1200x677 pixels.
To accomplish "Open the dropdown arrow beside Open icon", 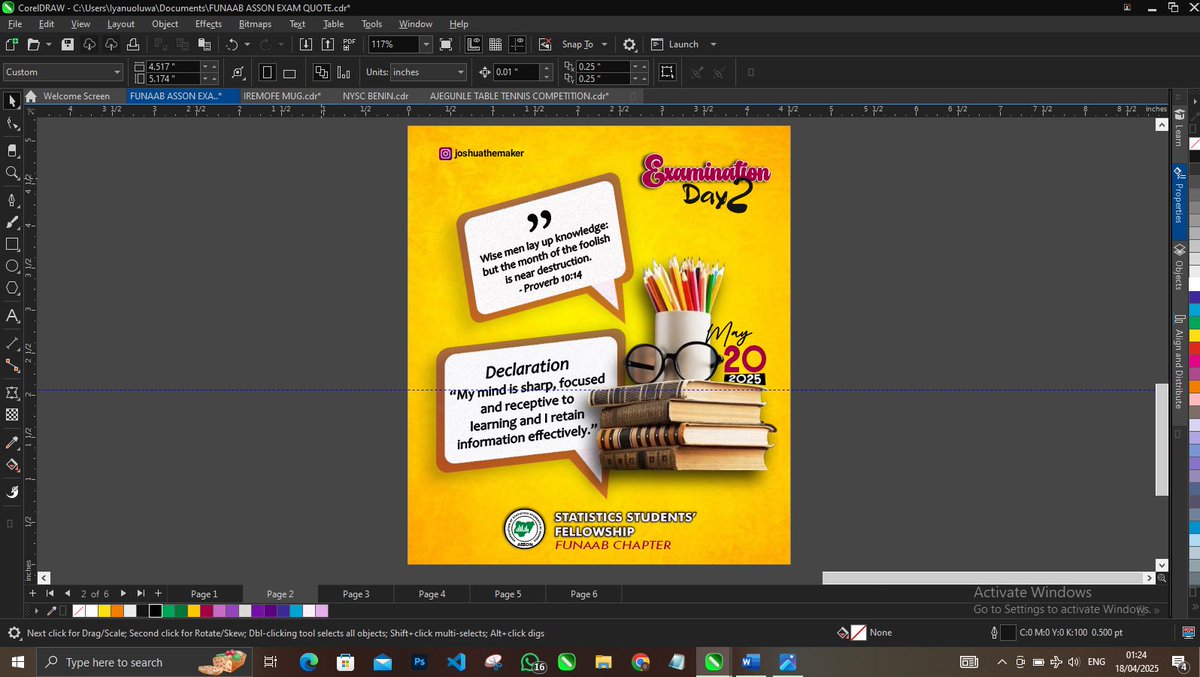I will 48,44.
